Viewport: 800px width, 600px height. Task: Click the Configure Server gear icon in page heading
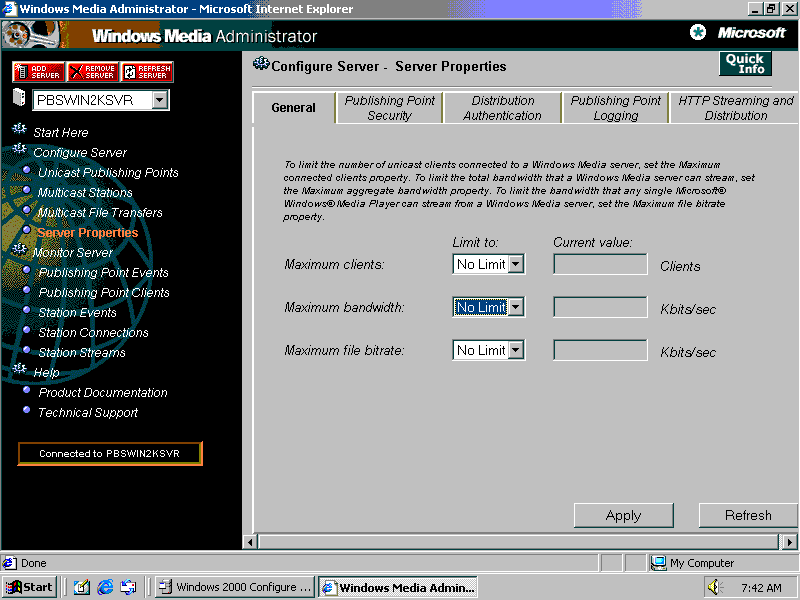pos(261,64)
